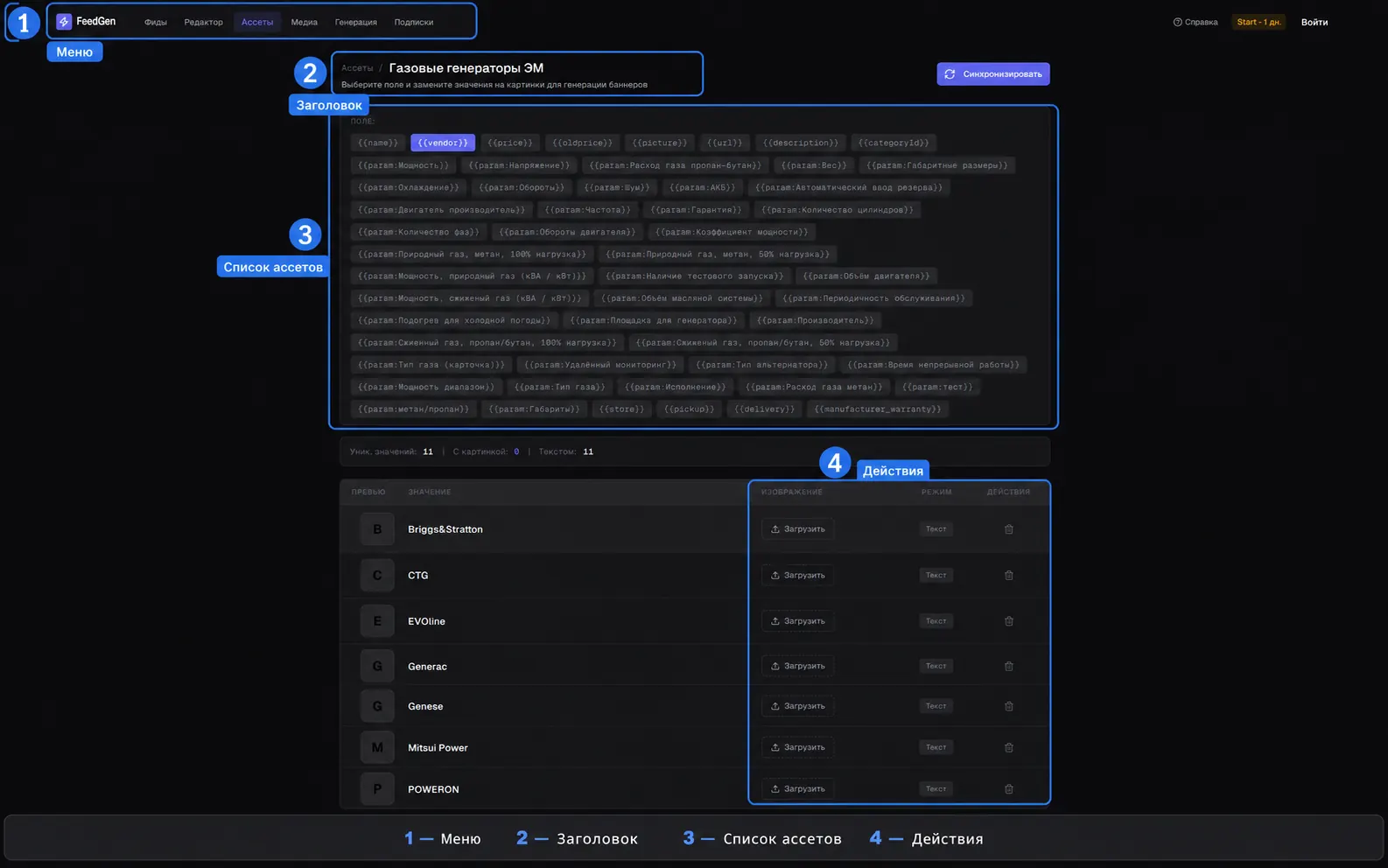Image resolution: width=1388 pixels, height=868 pixels.
Task: Click Загрузить for the CTG row
Action: click(797, 576)
